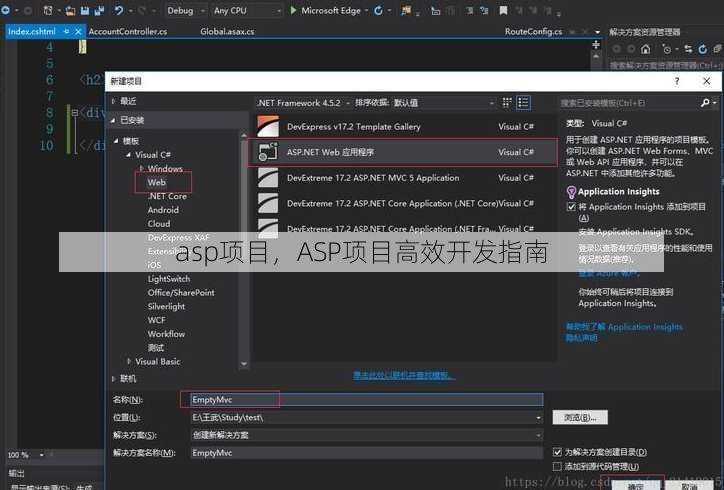This screenshot has height=490, width=724.
Task: Click the help question mark in dialog
Action: click(676, 81)
